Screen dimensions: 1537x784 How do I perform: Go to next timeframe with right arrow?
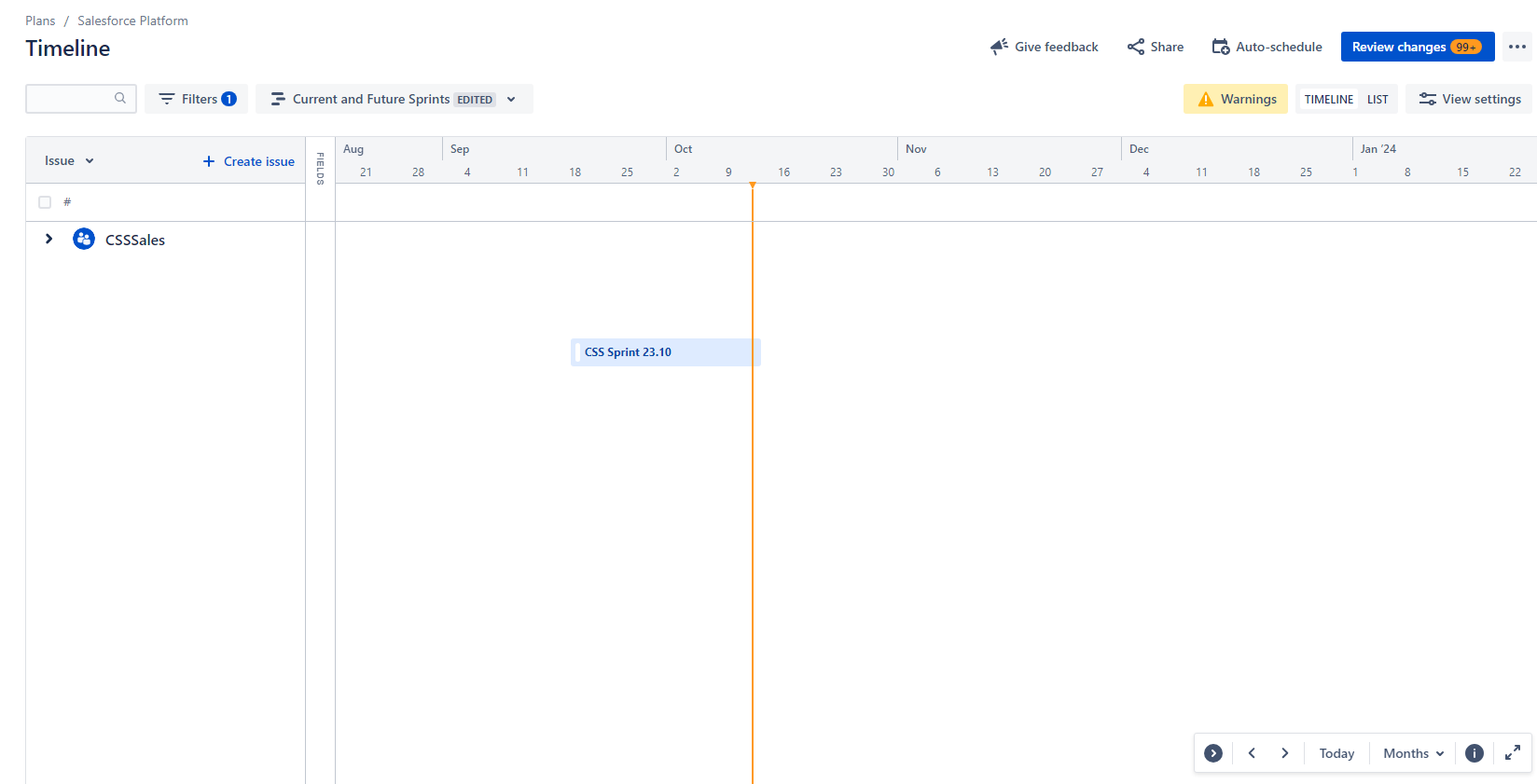tap(1285, 753)
